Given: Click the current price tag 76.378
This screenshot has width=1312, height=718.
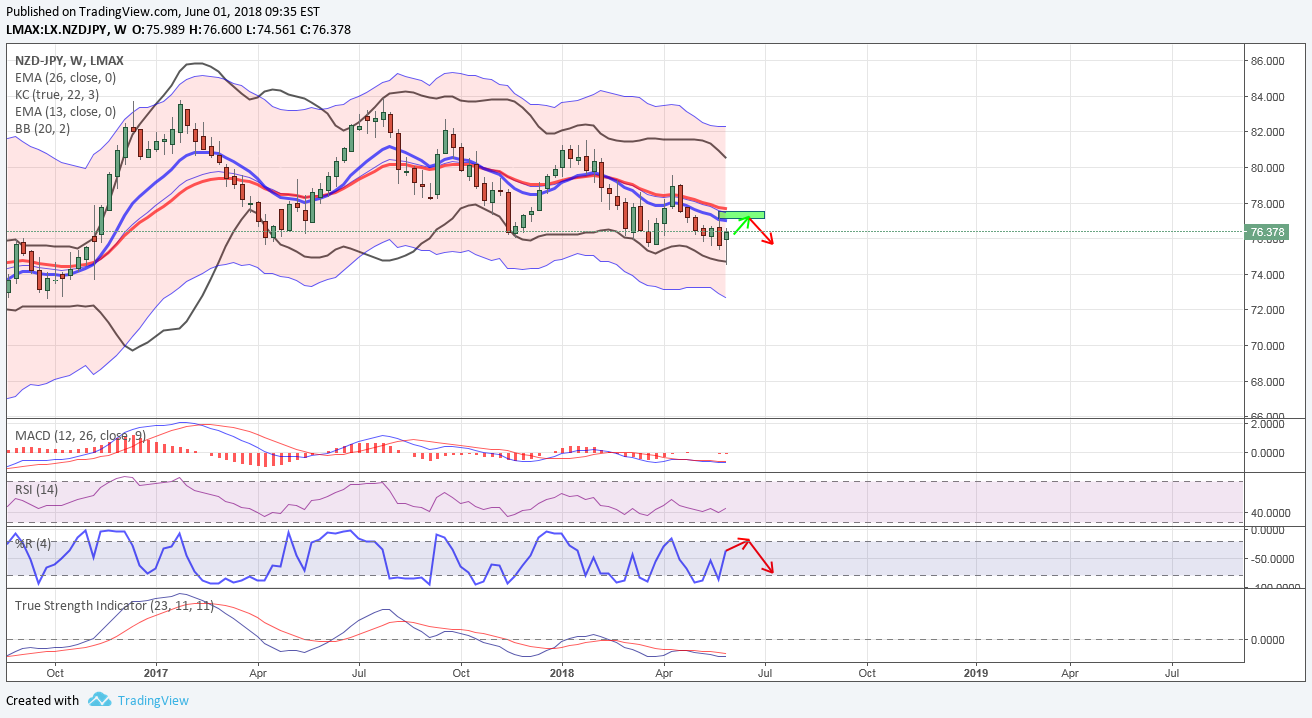Looking at the screenshot, I should [1267, 232].
